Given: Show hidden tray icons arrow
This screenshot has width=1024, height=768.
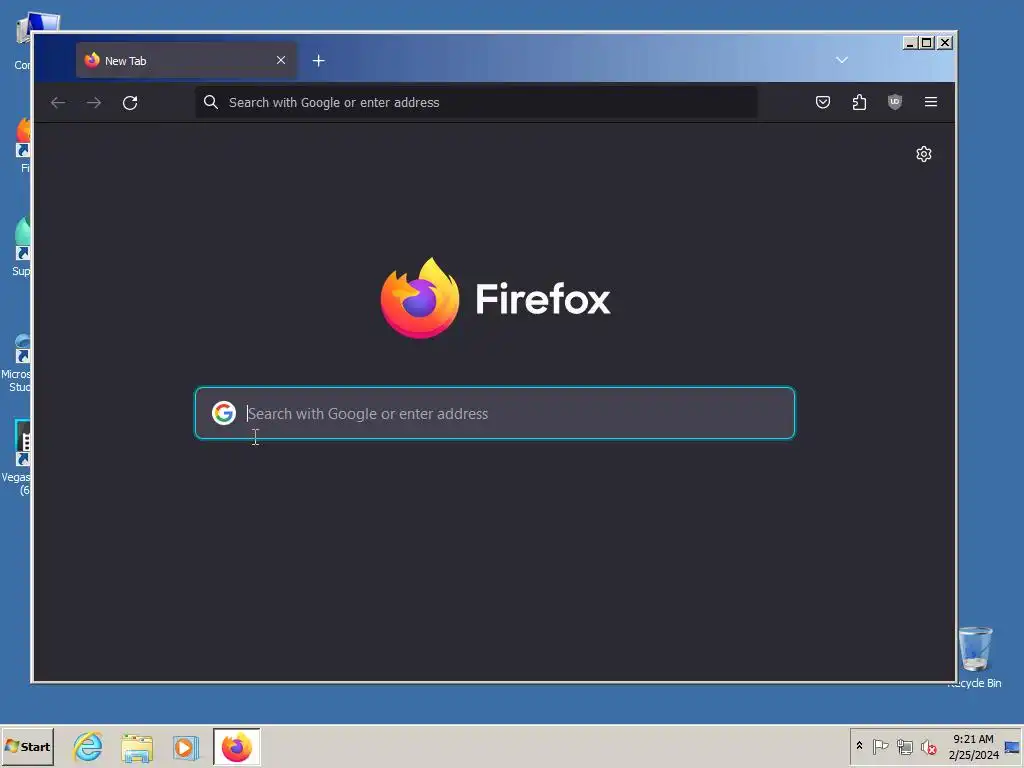Looking at the screenshot, I should 859,746.
